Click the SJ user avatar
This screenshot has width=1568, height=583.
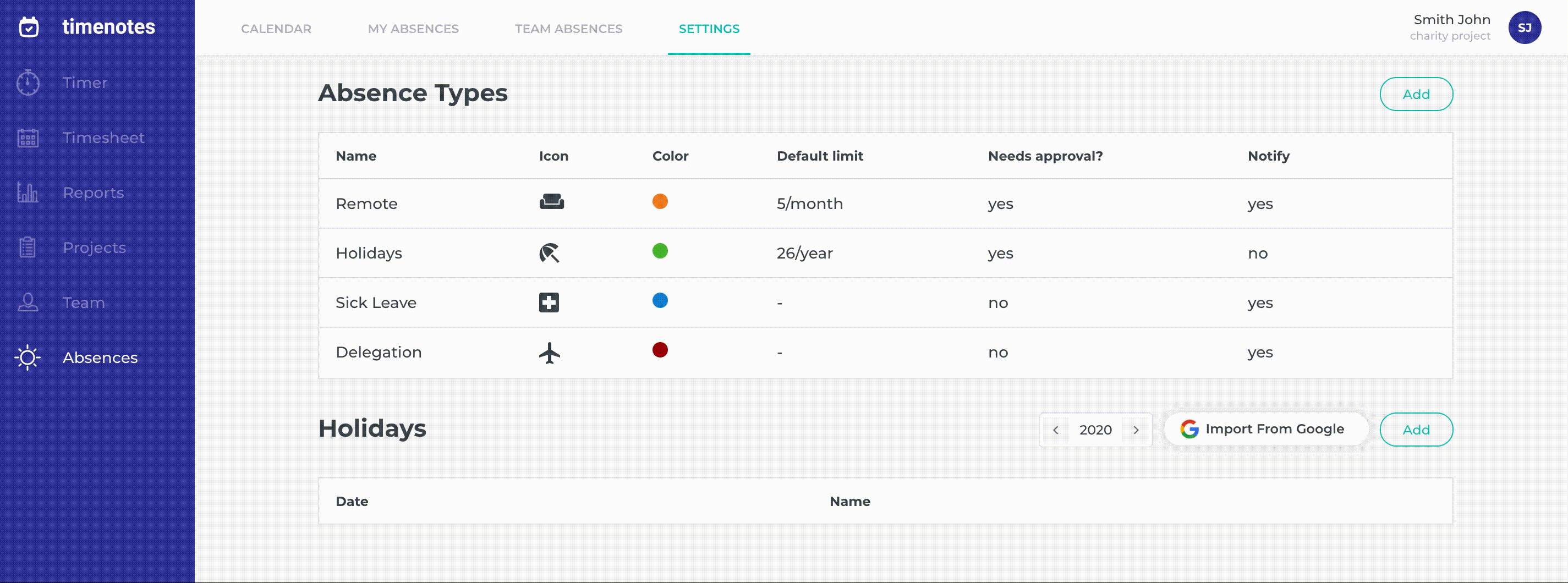click(1524, 28)
